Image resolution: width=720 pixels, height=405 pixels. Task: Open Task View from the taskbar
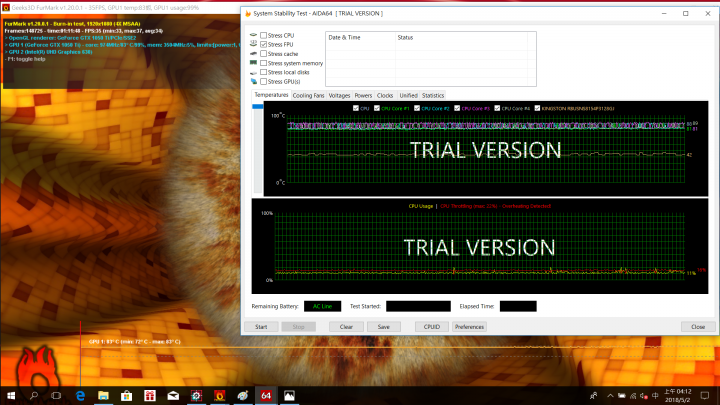pyautogui.click(x=56, y=395)
